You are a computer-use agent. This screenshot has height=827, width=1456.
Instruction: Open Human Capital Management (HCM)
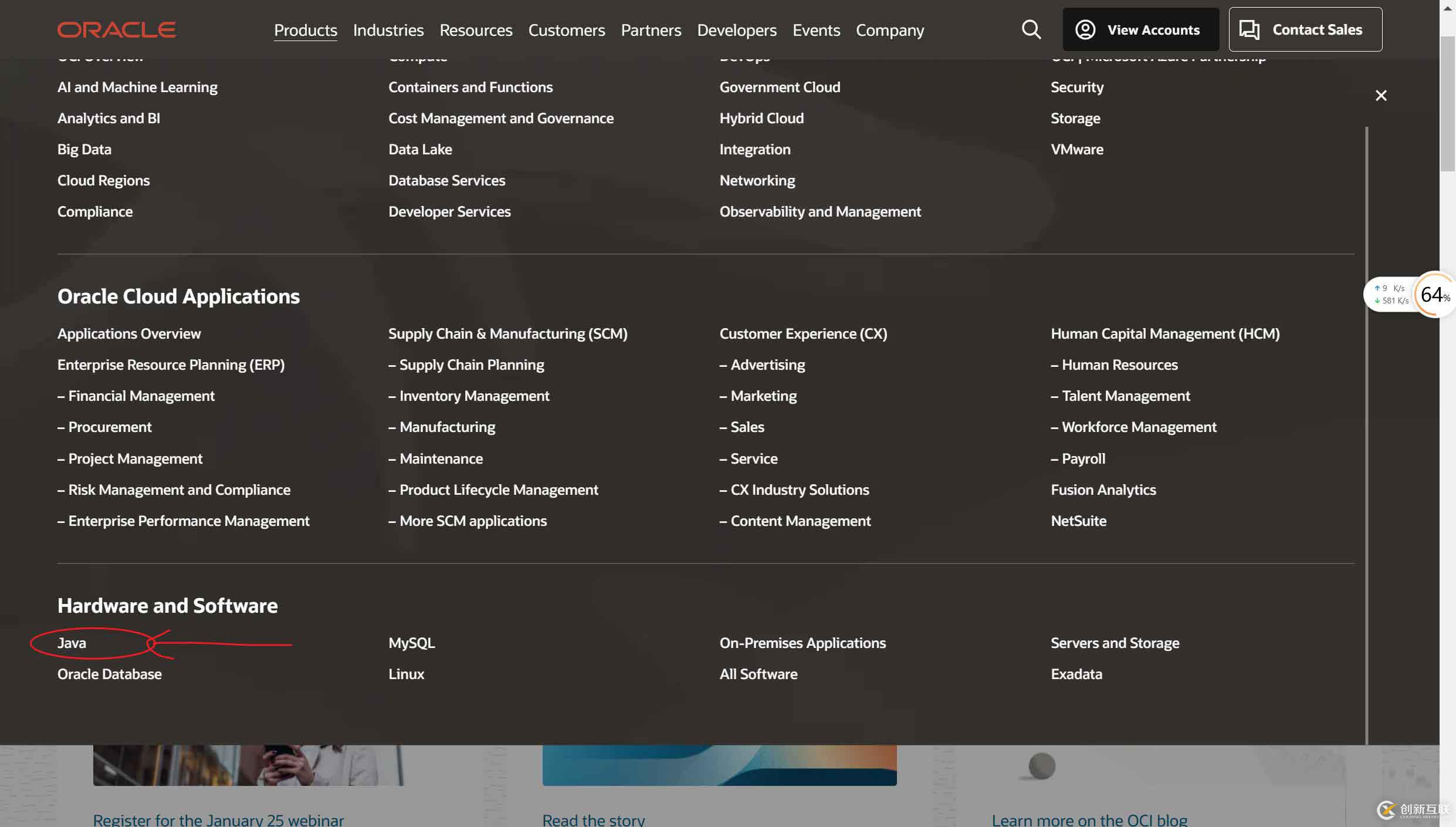click(1164, 333)
